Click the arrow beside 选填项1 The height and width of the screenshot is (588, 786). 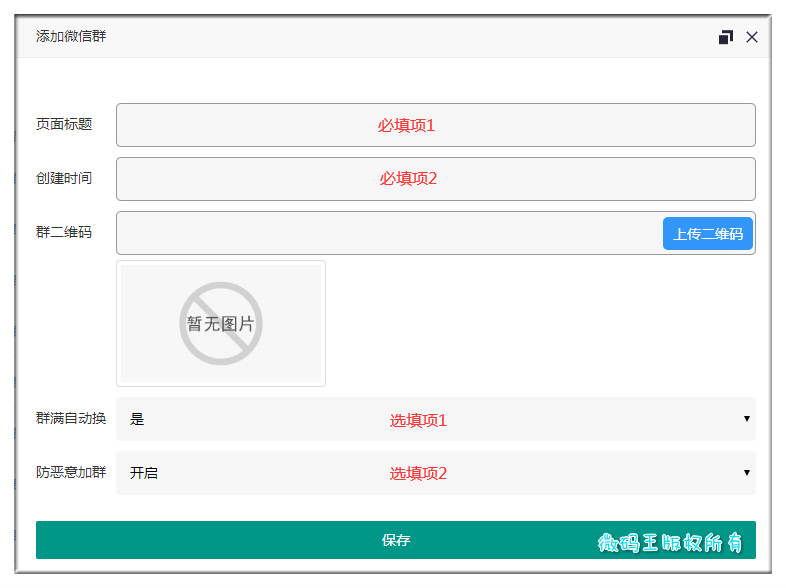tap(746, 419)
